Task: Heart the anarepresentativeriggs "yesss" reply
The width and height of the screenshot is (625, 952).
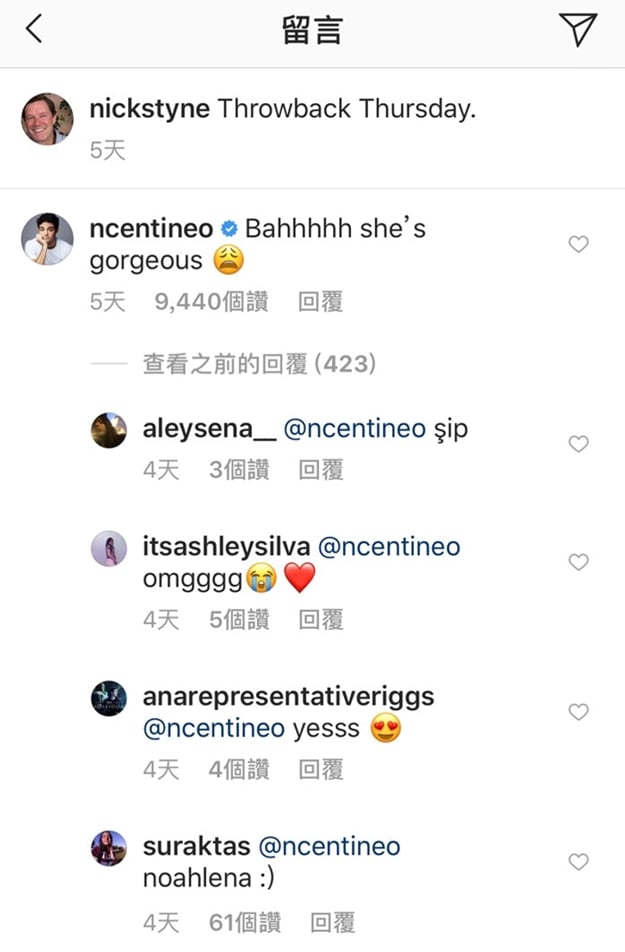Action: pos(578,712)
